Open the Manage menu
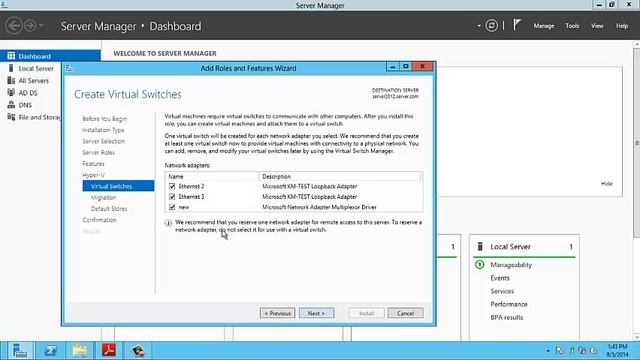This screenshot has width=640, height=360. 544,26
